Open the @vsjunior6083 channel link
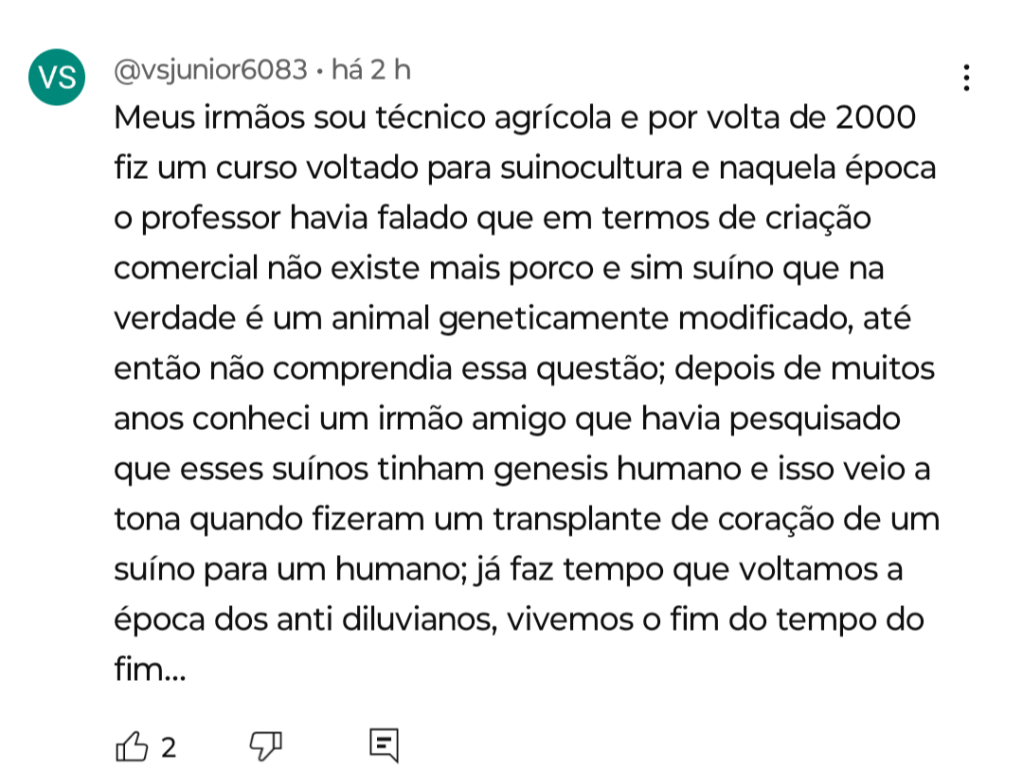This screenshot has width=1023, height=768. tap(211, 71)
